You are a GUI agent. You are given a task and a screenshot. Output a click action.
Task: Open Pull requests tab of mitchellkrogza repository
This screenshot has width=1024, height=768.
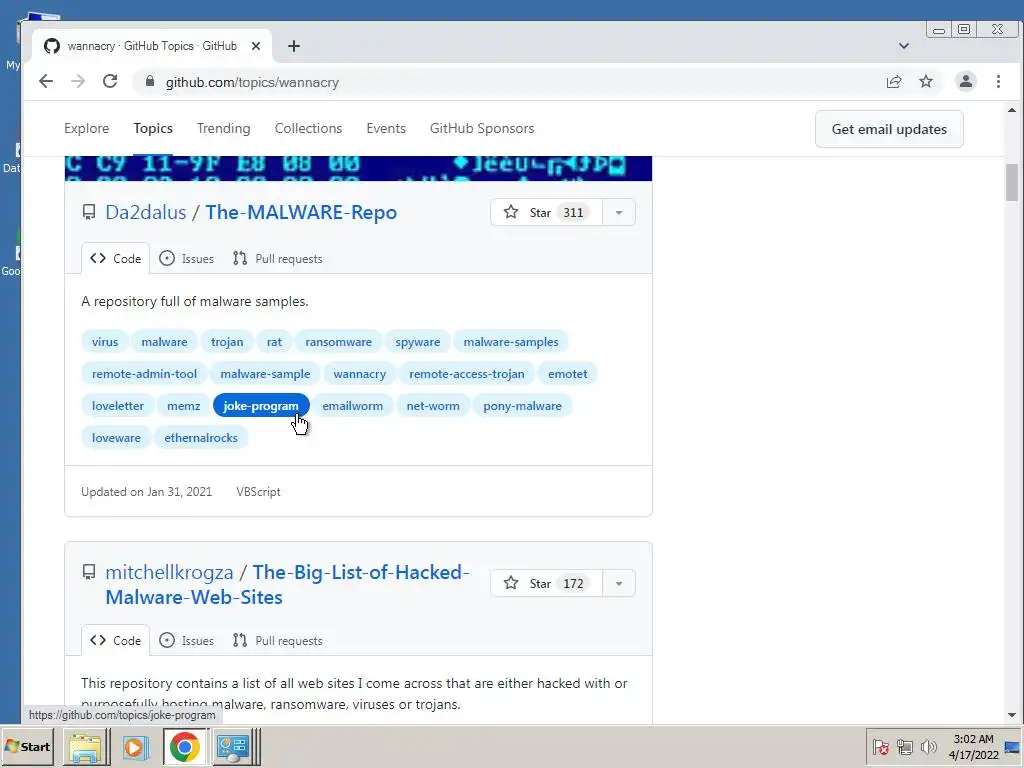coord(278,641)
